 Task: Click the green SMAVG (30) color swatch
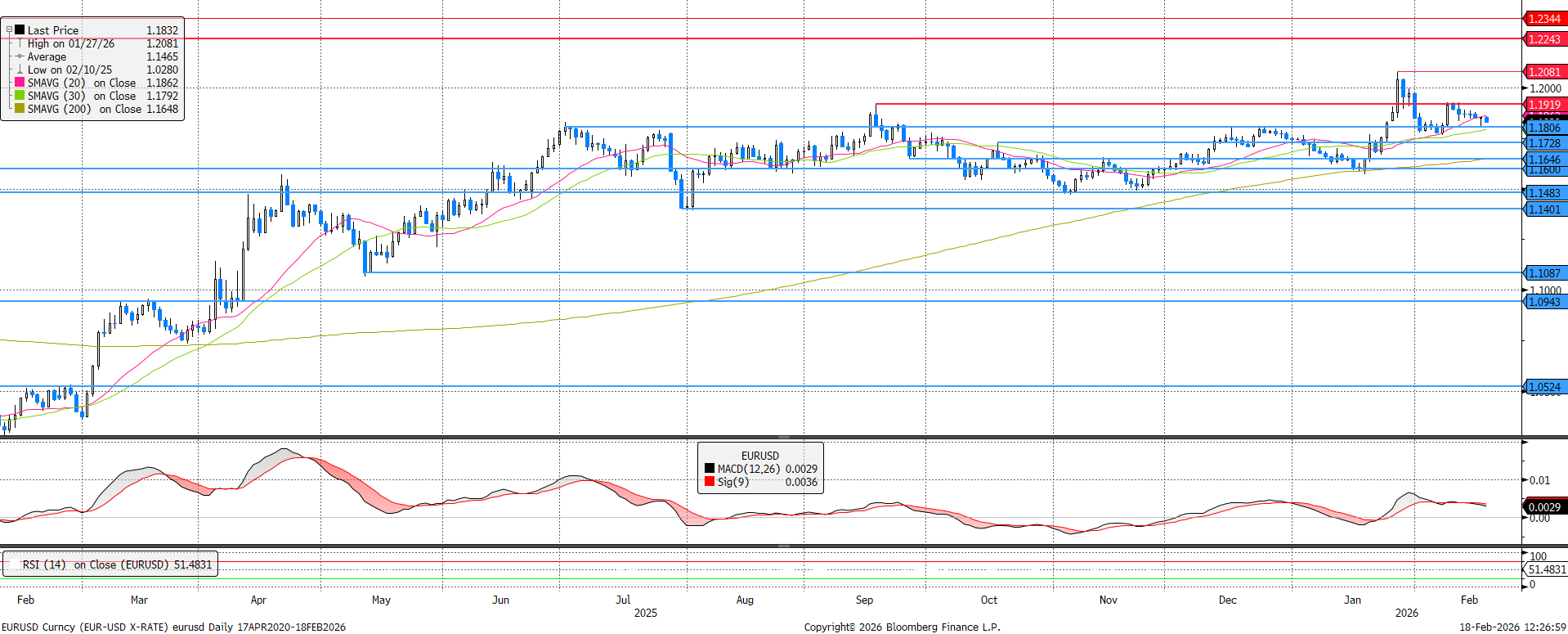pyautogui.click(x=20, y=96)
